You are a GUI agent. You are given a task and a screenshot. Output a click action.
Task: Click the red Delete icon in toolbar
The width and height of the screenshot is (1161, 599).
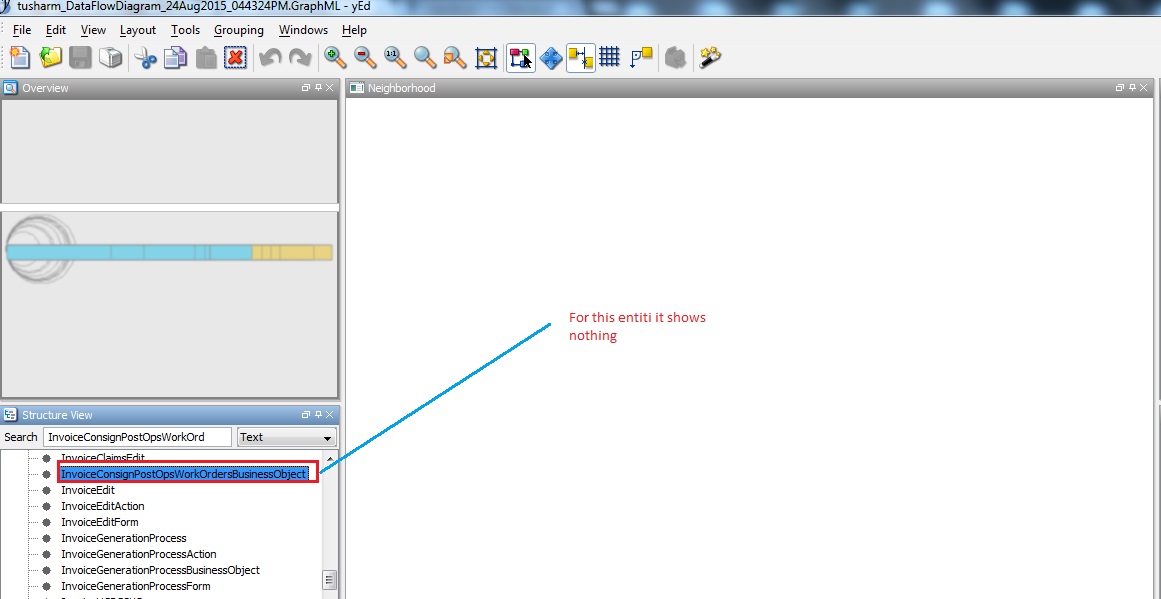click(236, 58)
